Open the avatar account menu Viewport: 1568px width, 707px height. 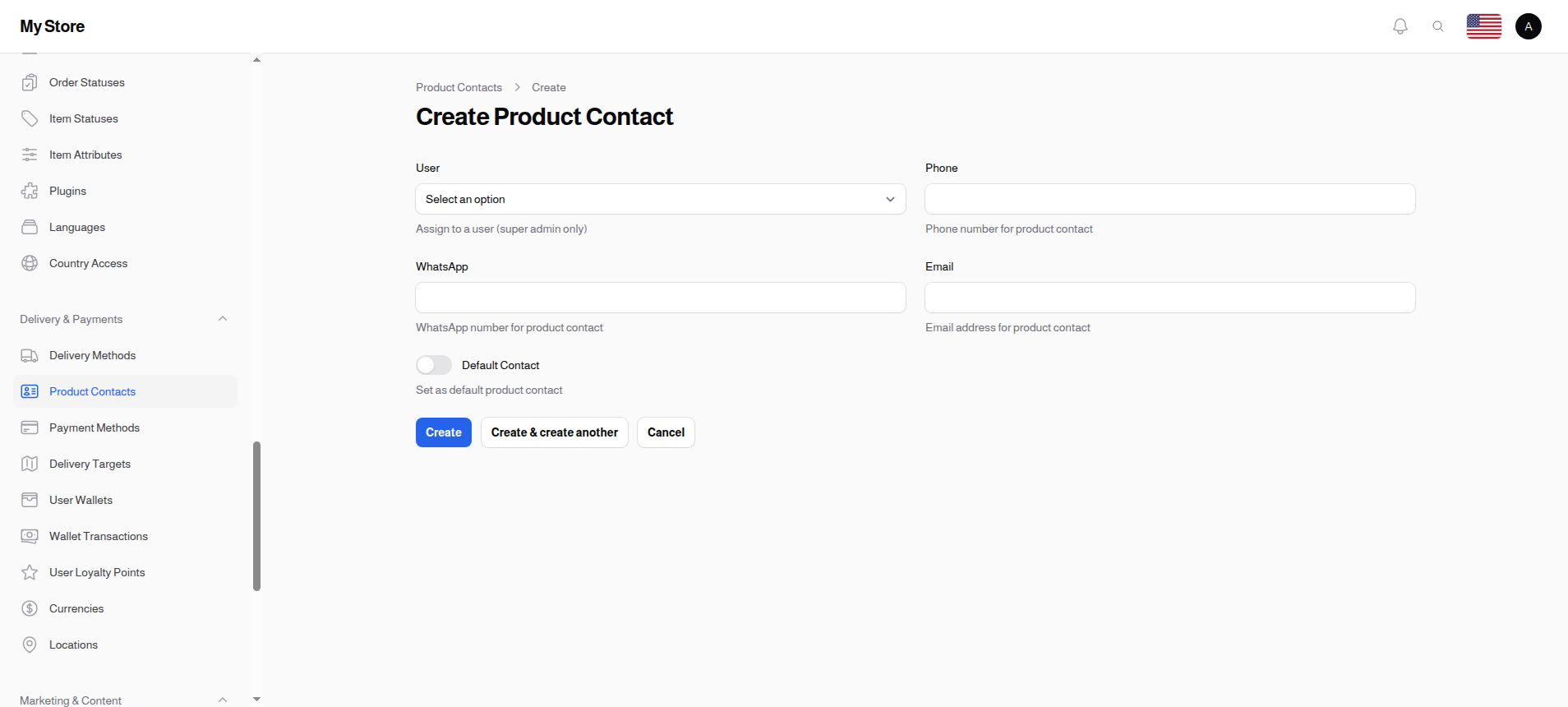(1528, 25)
